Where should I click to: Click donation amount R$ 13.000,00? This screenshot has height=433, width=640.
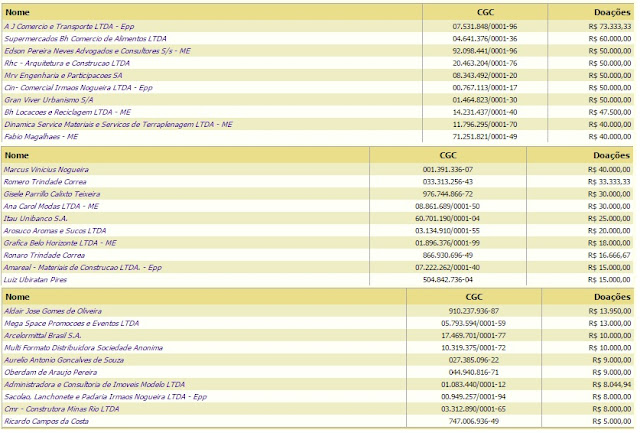click(x=610, y=323)
